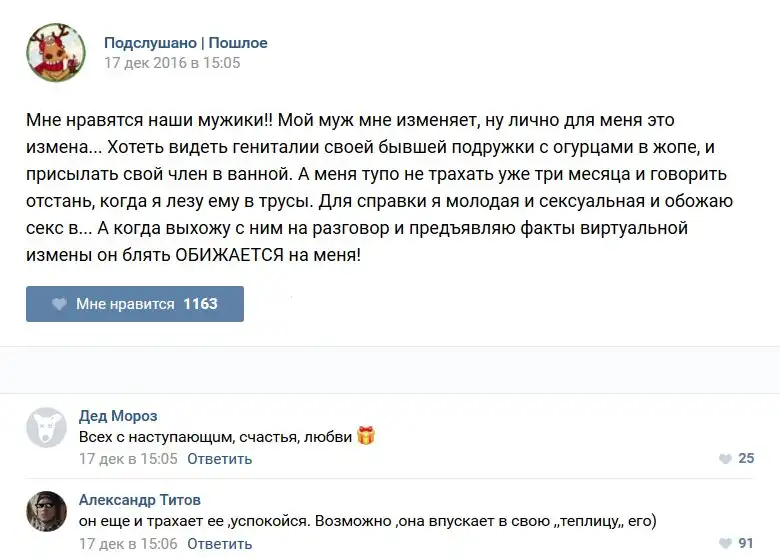Open Александр Титов's profile photo
The width and height of the screenshot is (780, 558).
click(x=46, y=511)
